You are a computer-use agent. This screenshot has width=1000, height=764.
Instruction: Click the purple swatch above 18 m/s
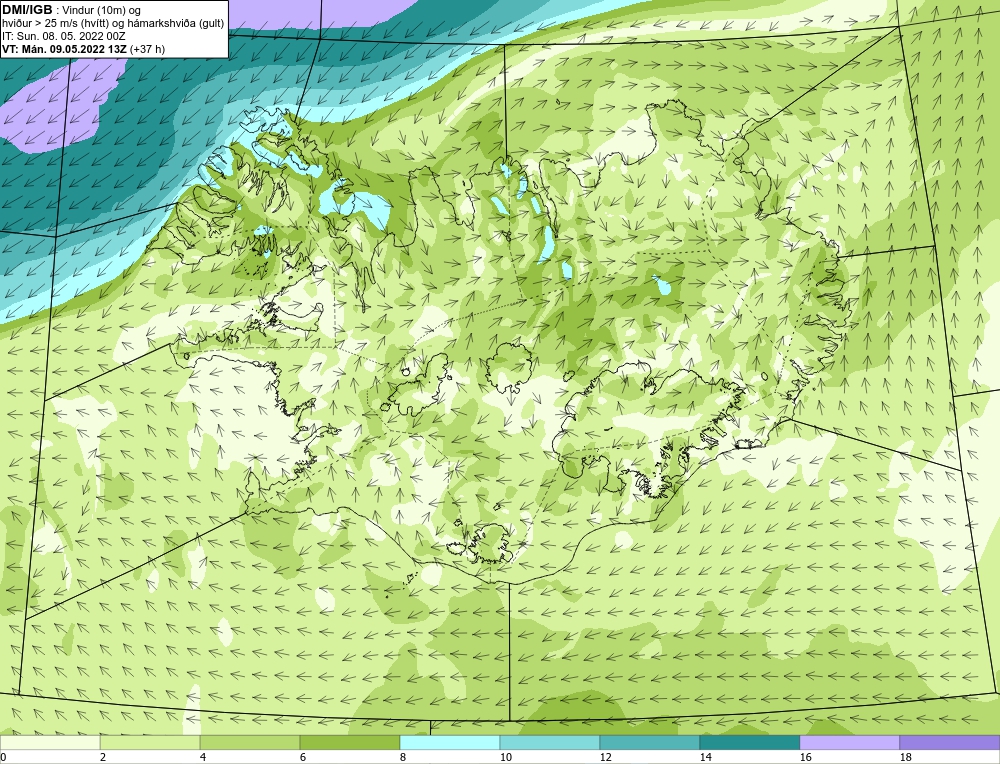[x=950, y=742]
